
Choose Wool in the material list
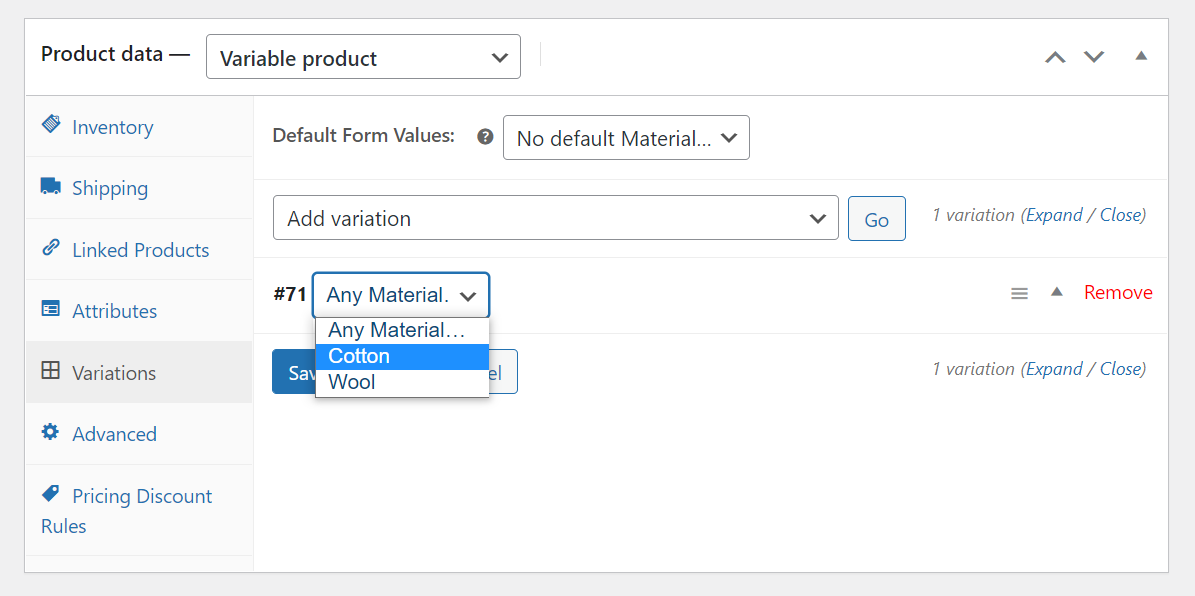[x=402, y=382]
